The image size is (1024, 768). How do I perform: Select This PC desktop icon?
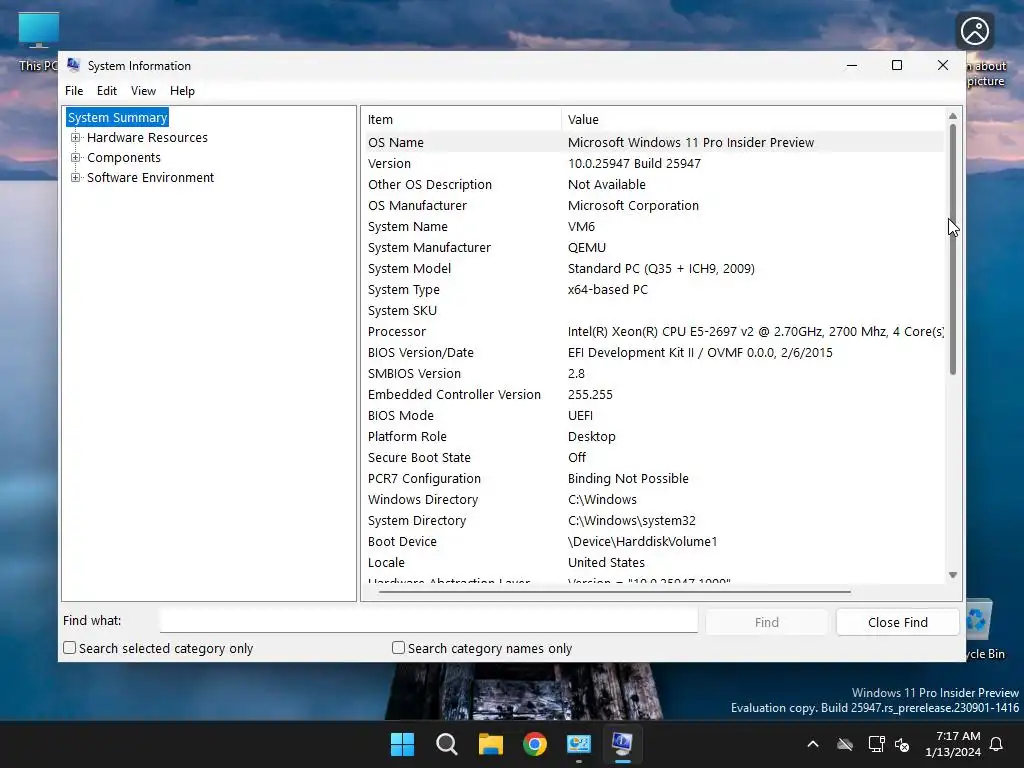point(39,40)
